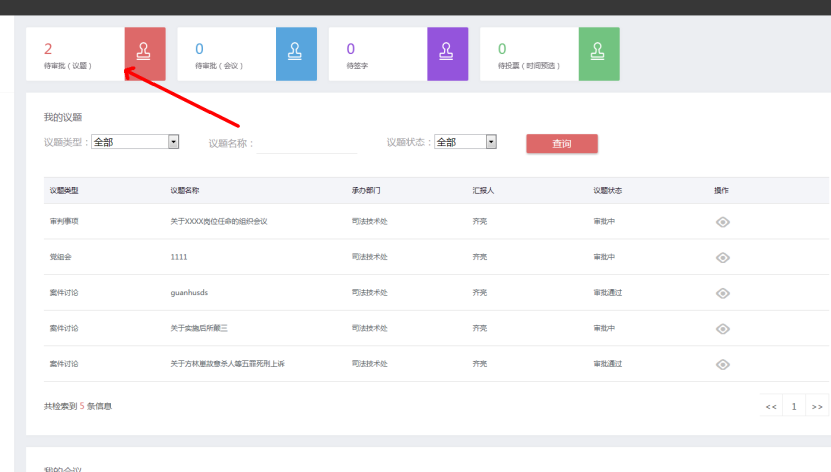This screenshot has width=831, height=472.
Task: Click the 议题名称 column header
Action: [185, 190]
